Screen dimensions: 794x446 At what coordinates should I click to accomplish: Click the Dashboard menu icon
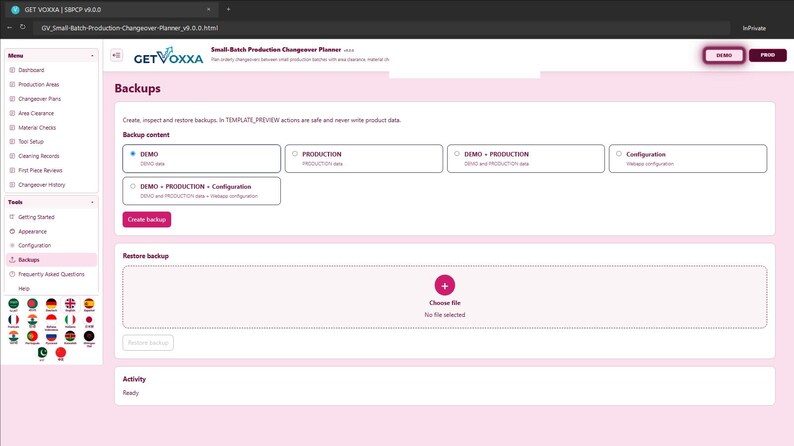[x=12, y=70]
